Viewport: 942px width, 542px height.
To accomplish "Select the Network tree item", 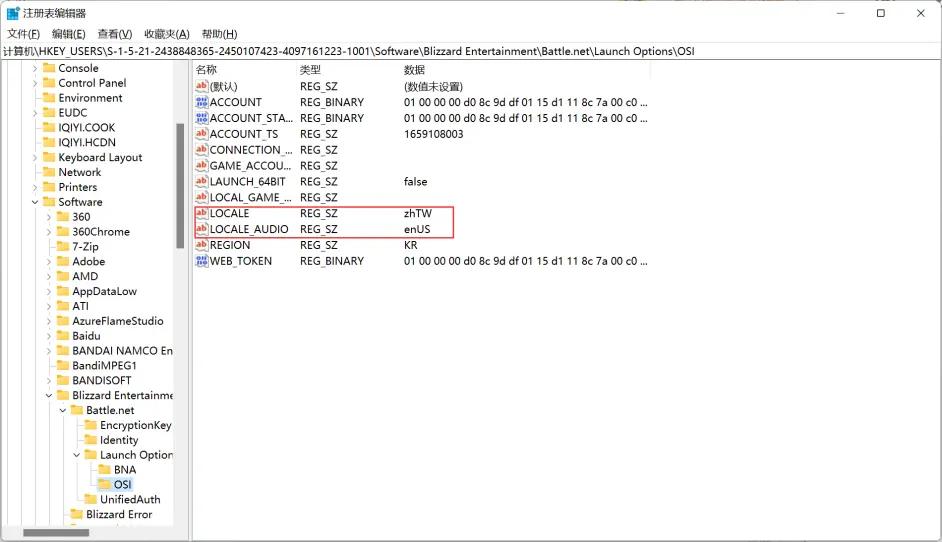I will click(x=79, y=172).
